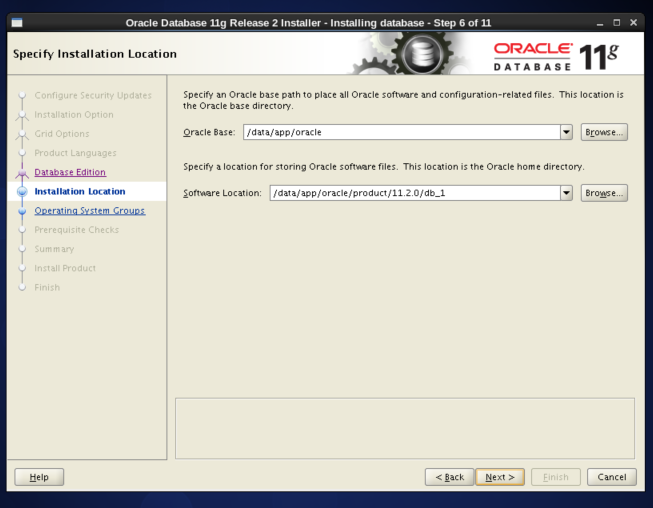Open the Operating System Groups step
Screen dimensions: 653x508
click(x=89, y=211)
